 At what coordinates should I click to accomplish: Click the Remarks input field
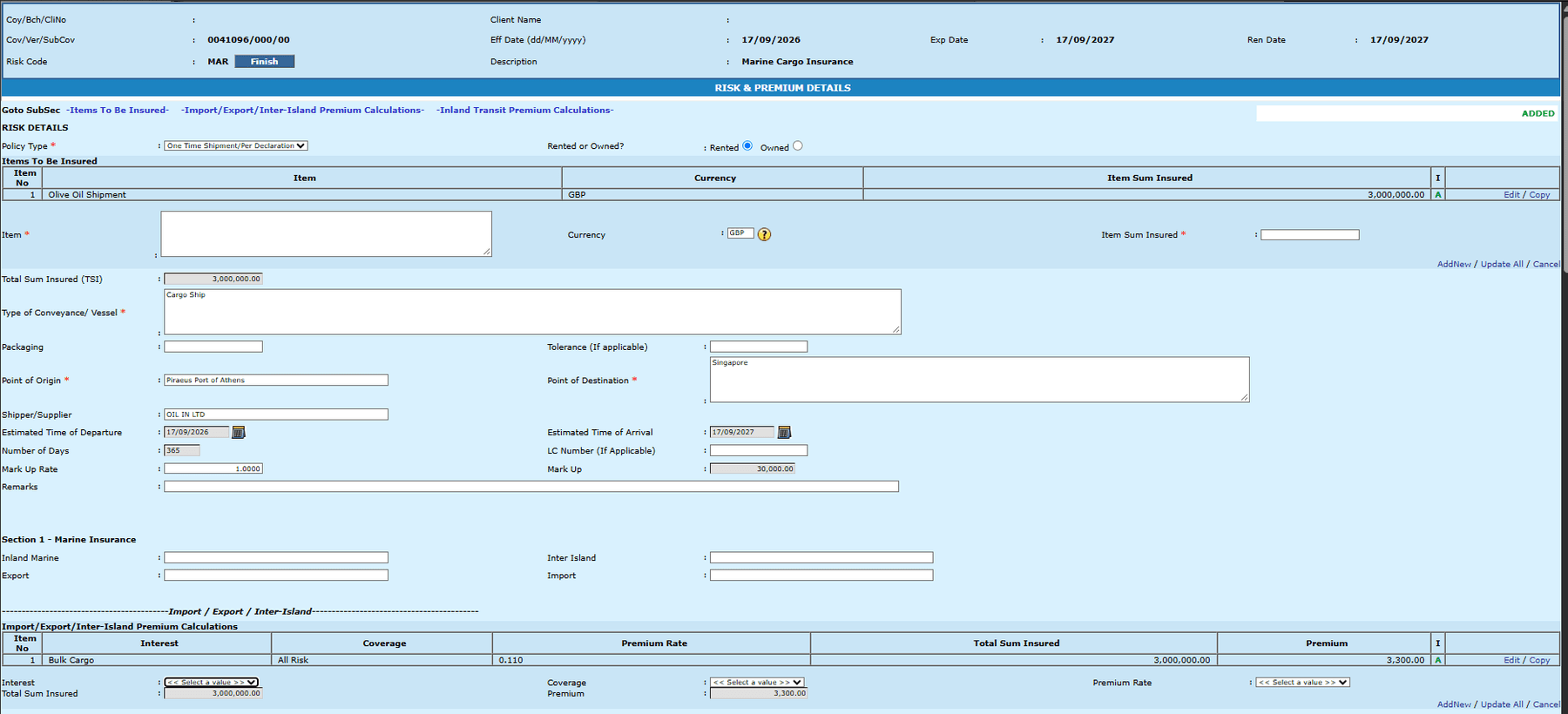pos(531,487)
